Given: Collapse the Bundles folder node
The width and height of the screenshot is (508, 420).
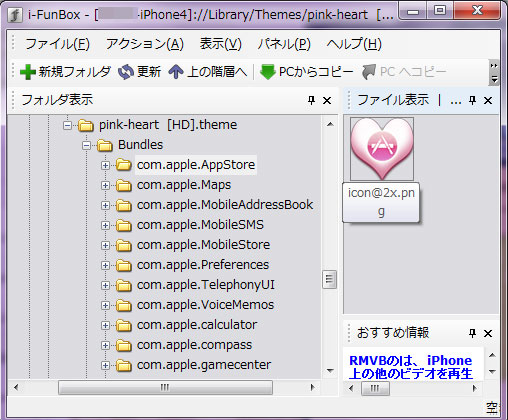Looking at the screenshot, I should pyautogui.click(x=86, y=145).
